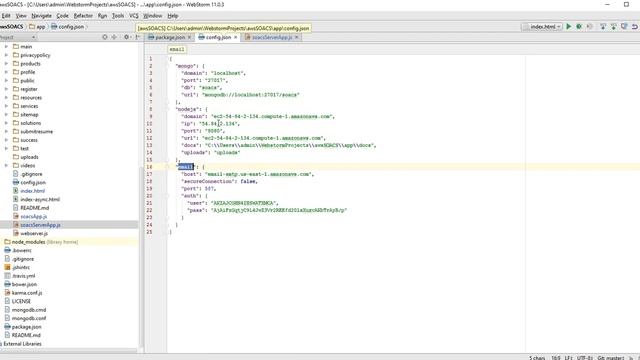
Task: Click the scroll from source target icon
Action: click(105, 37)
